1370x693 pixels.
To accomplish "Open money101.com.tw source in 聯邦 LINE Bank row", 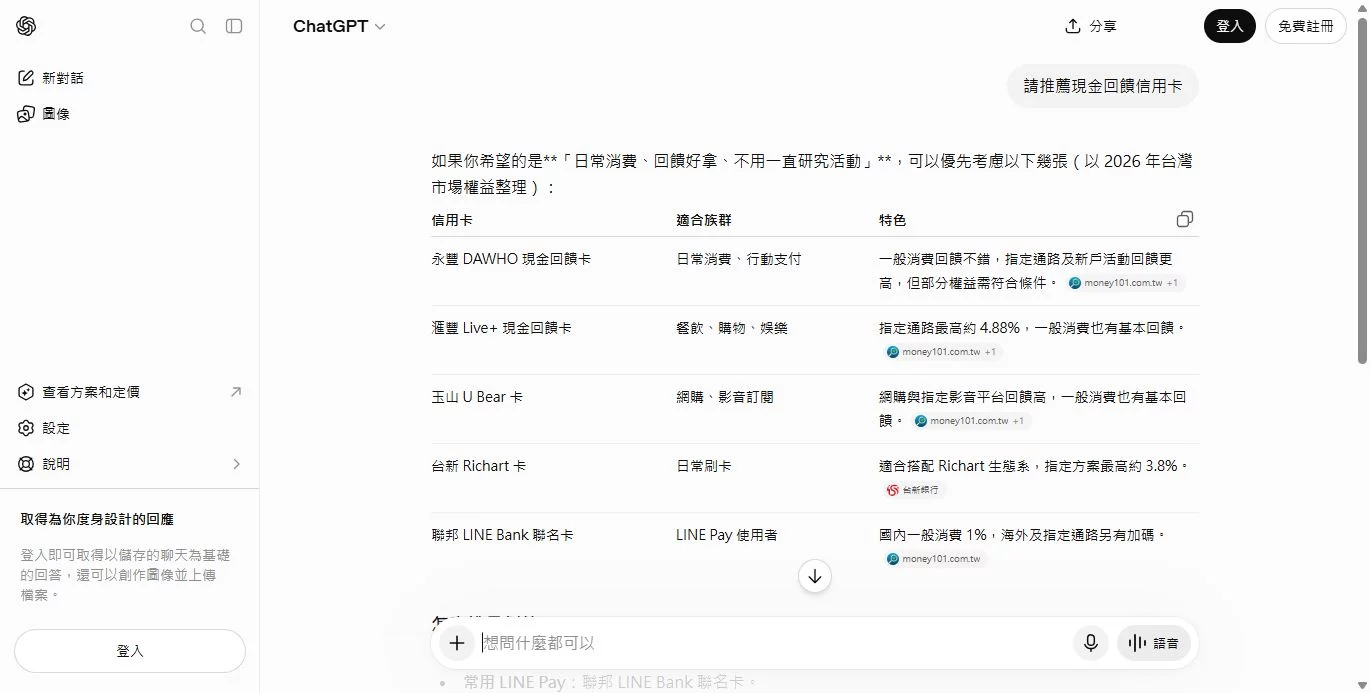I will coord(935,559).
